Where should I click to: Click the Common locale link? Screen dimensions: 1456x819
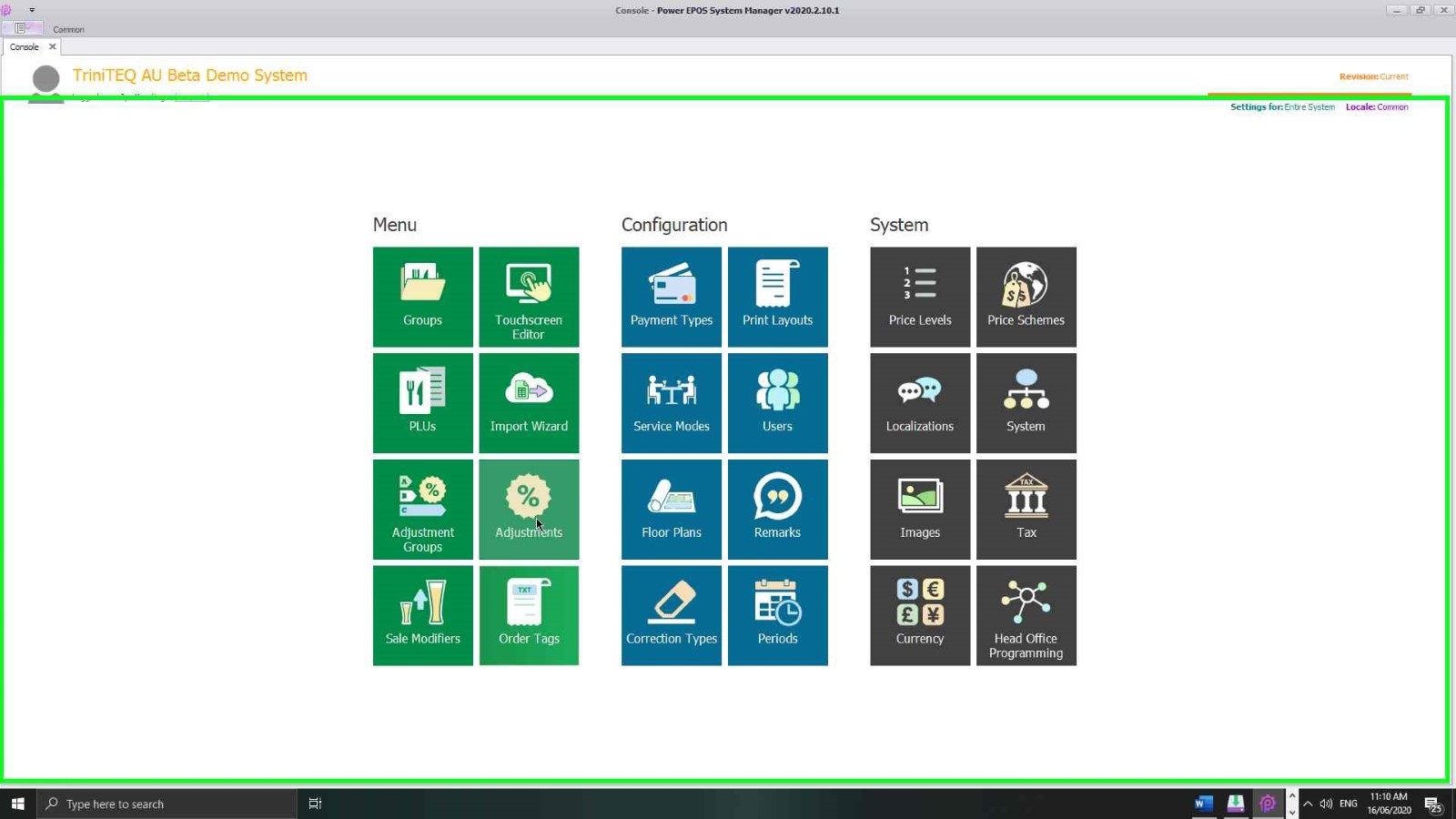click(1392, 107)
